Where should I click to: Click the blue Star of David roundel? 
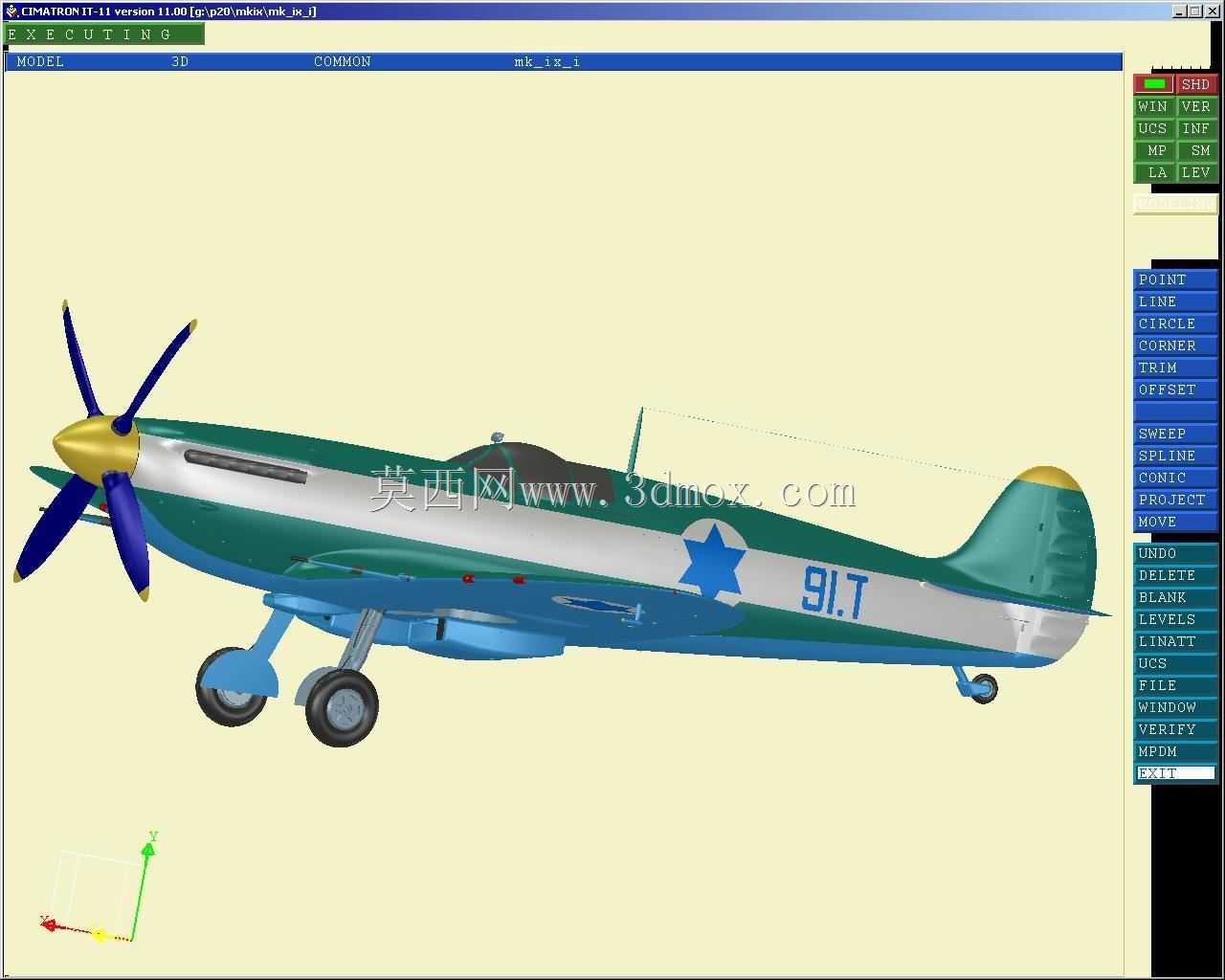714,561
